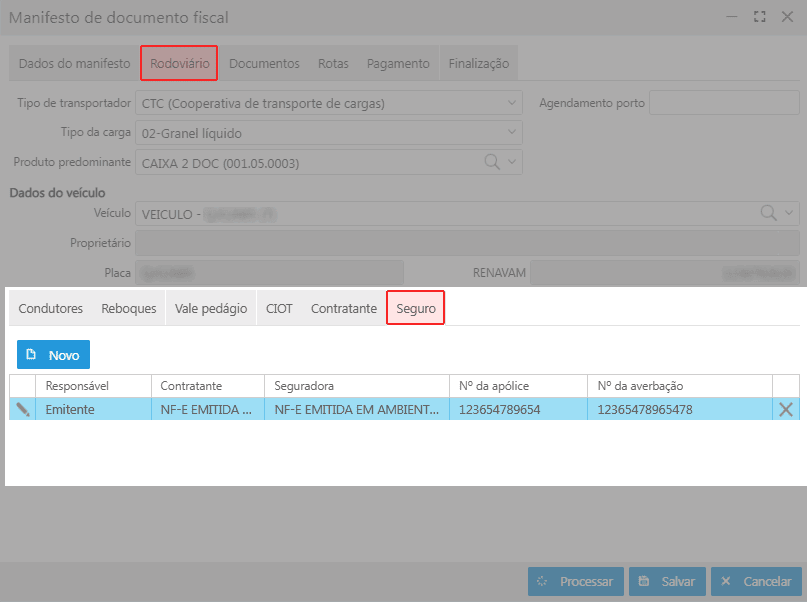The height and width of the screenshot is (602, 807).
Task: Click the Processar button
Action: coord(576,581)
